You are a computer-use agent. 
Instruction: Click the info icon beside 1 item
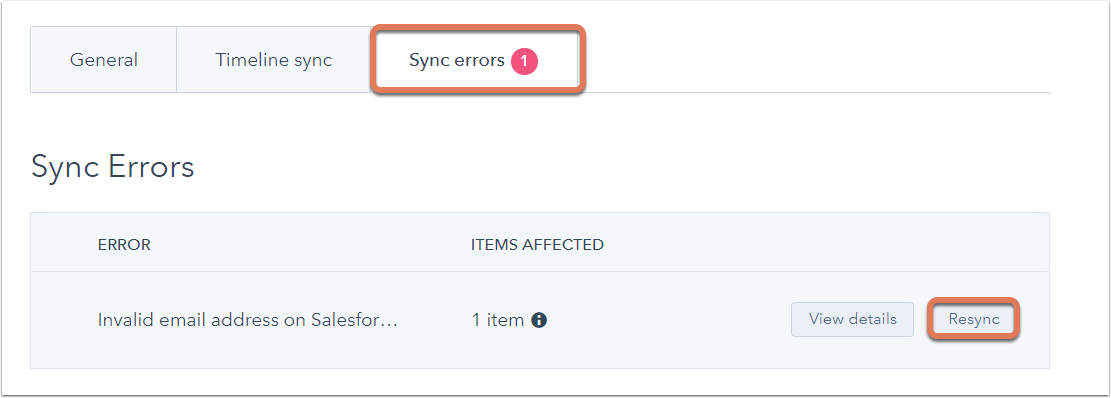click(538, 320)
